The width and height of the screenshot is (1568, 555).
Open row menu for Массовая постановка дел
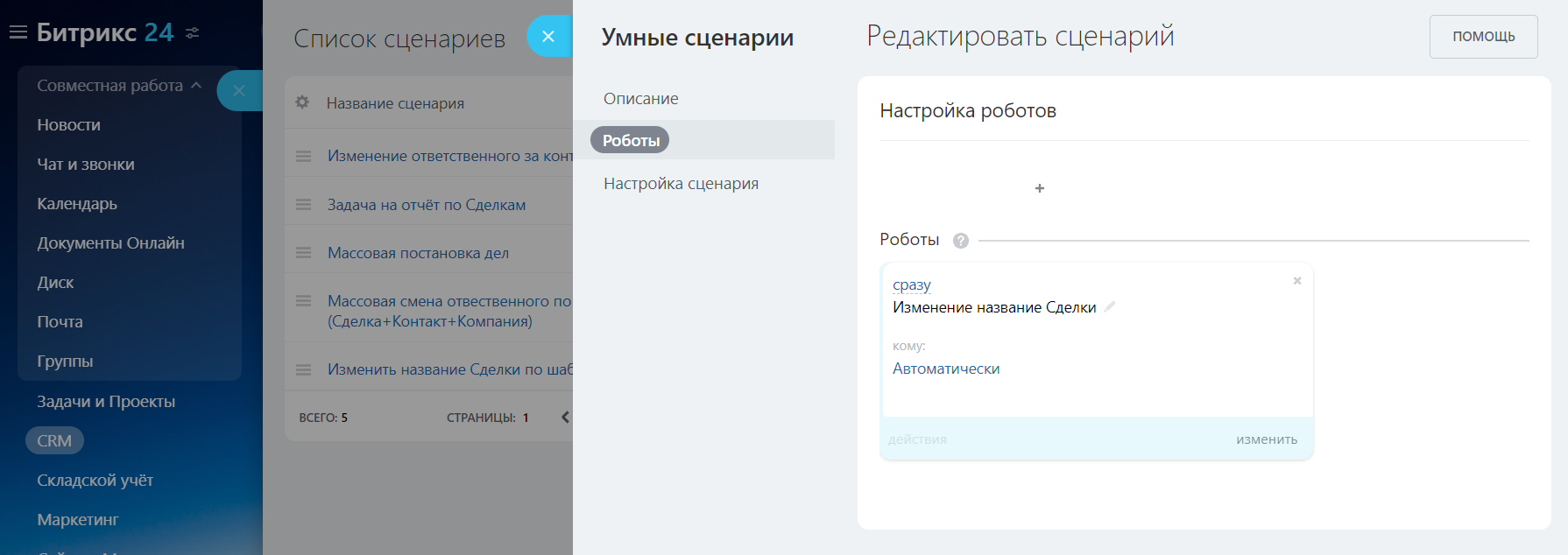(x=304, y=253)
